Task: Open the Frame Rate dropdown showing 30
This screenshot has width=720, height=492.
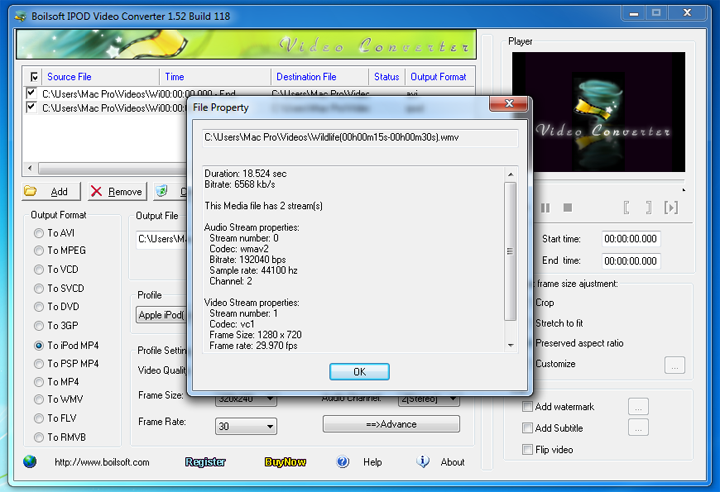Action: click(x=246, y=426)
